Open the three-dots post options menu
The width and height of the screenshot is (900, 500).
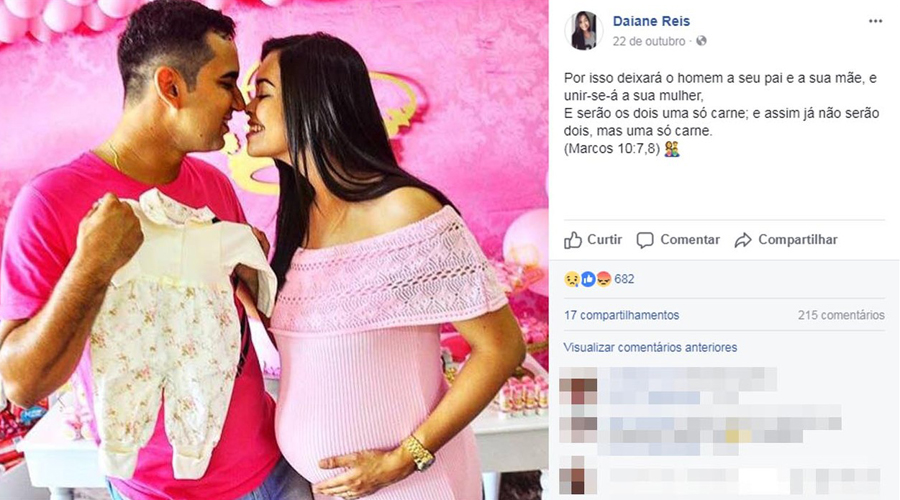coord(875,21)
